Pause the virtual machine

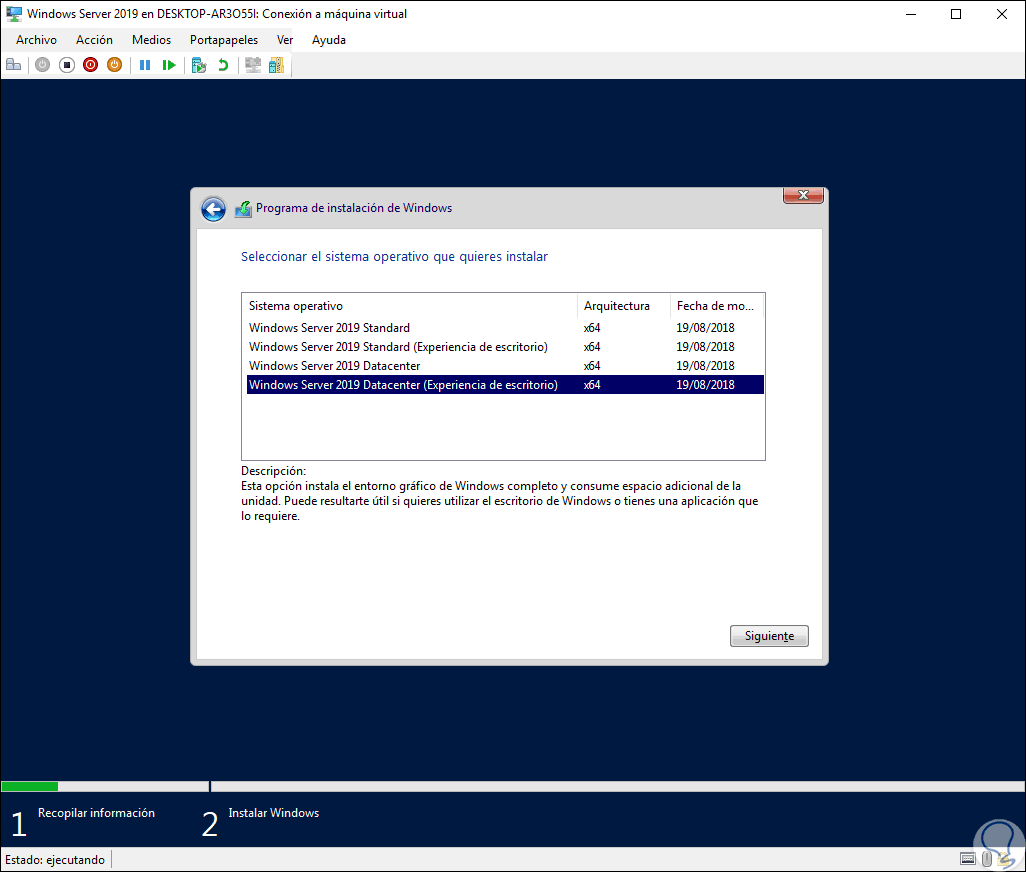pos(145,65)
